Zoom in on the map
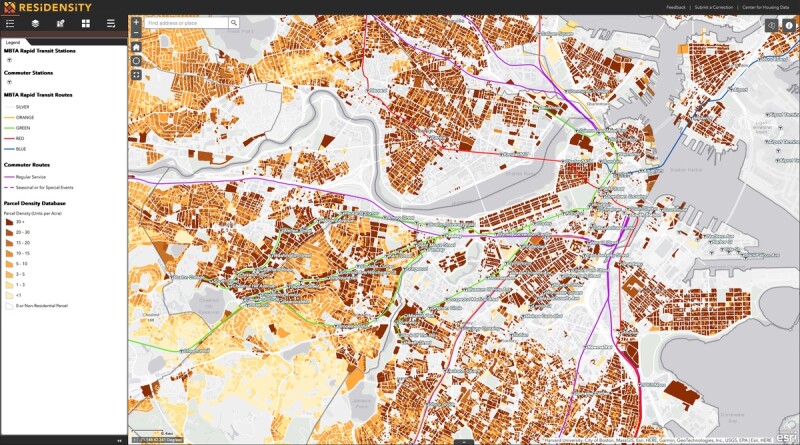 coord(136,22)
